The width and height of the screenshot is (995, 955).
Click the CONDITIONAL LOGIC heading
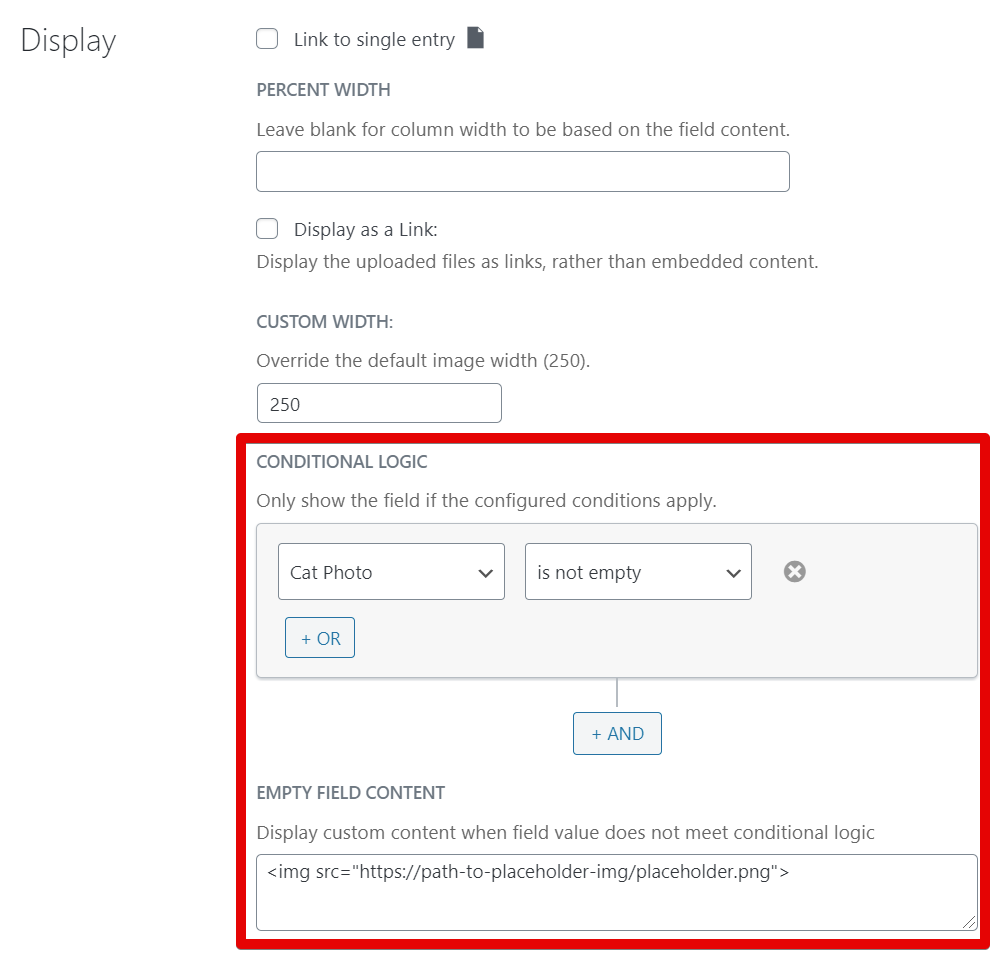click(x=342, y=462)
